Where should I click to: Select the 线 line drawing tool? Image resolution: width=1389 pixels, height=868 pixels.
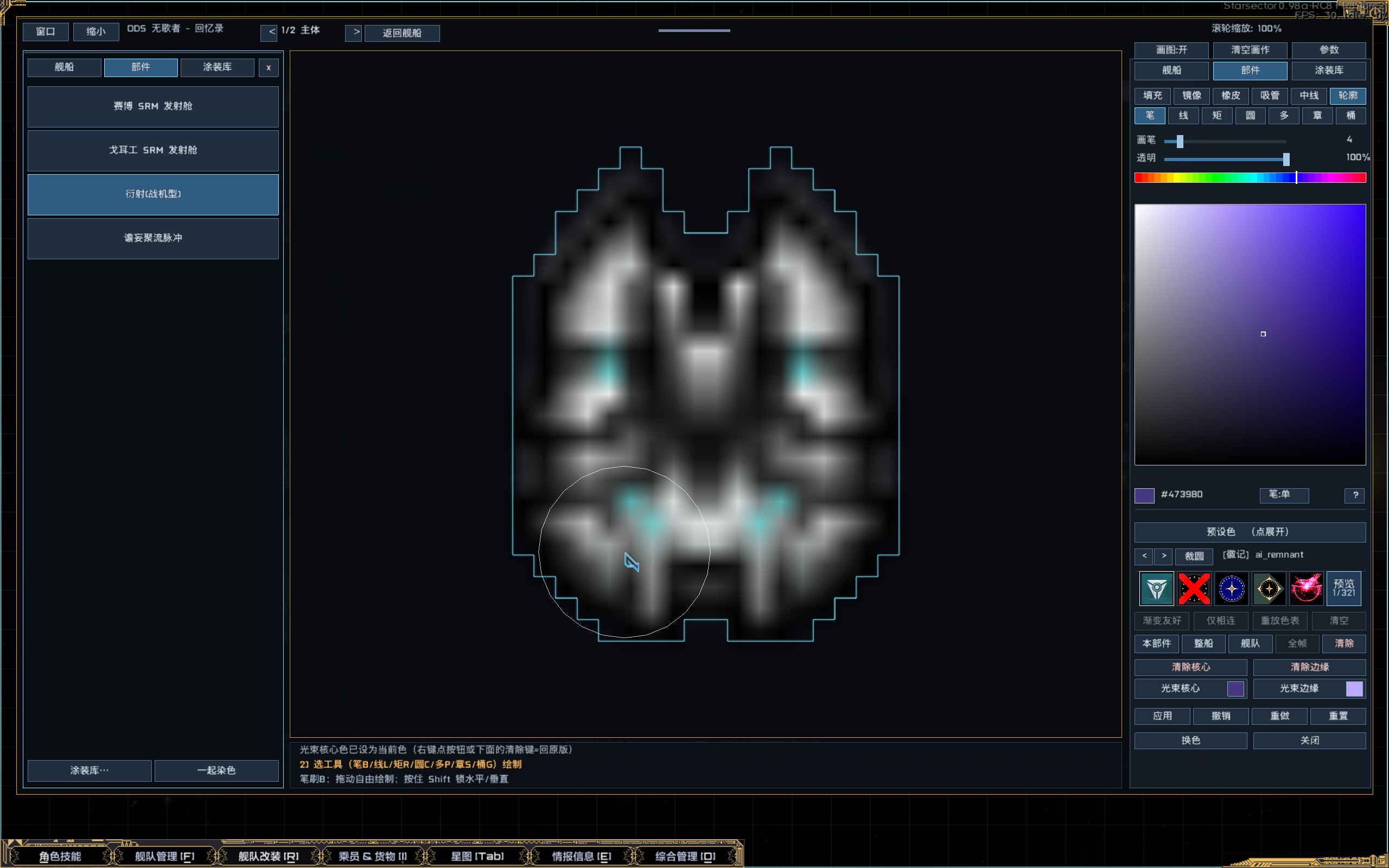tap(1183, 116)
